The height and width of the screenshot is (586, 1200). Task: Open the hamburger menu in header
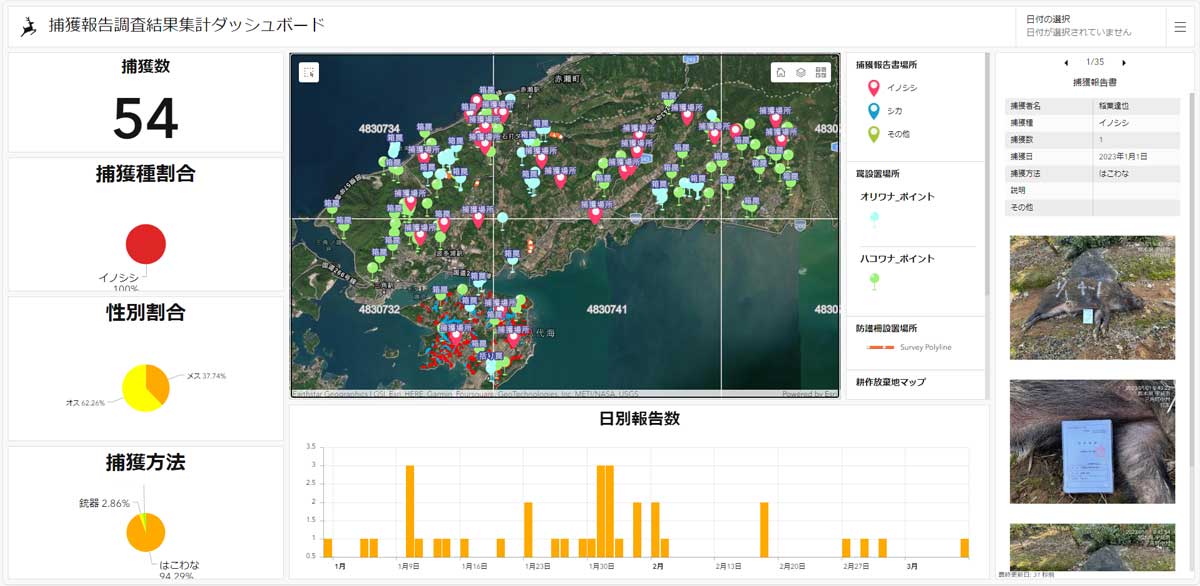1180,27
